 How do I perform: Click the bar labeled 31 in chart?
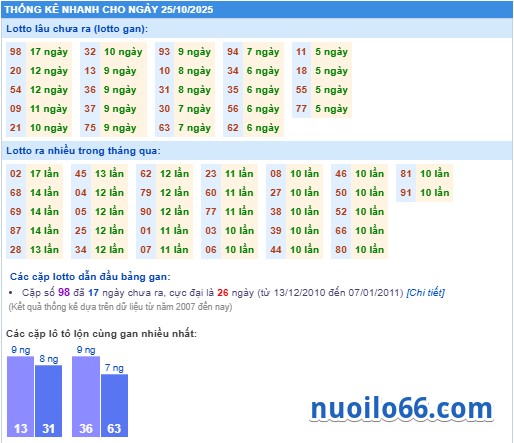tap(48, 401)
